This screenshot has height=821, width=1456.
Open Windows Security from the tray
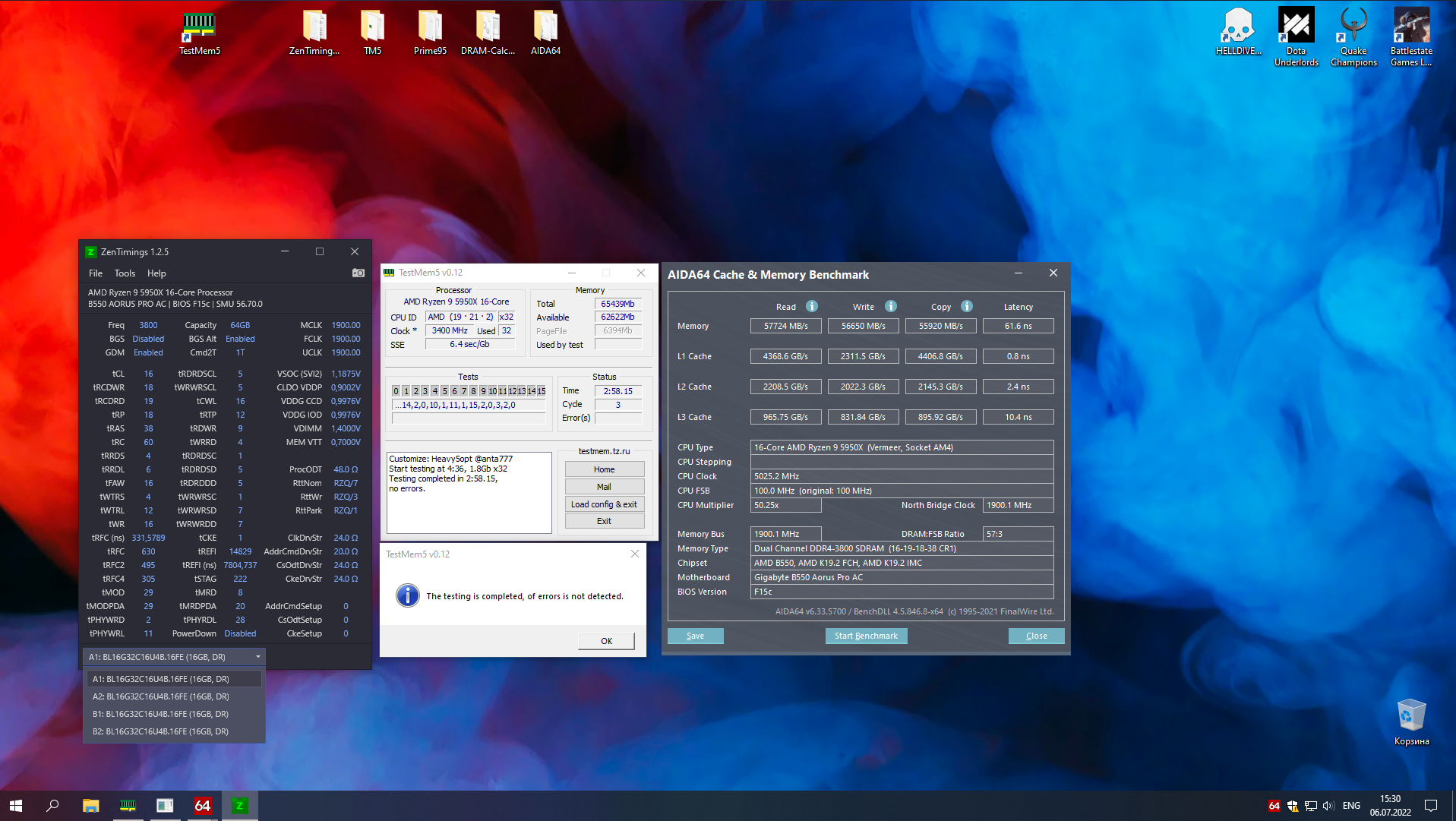[1293, 806]
